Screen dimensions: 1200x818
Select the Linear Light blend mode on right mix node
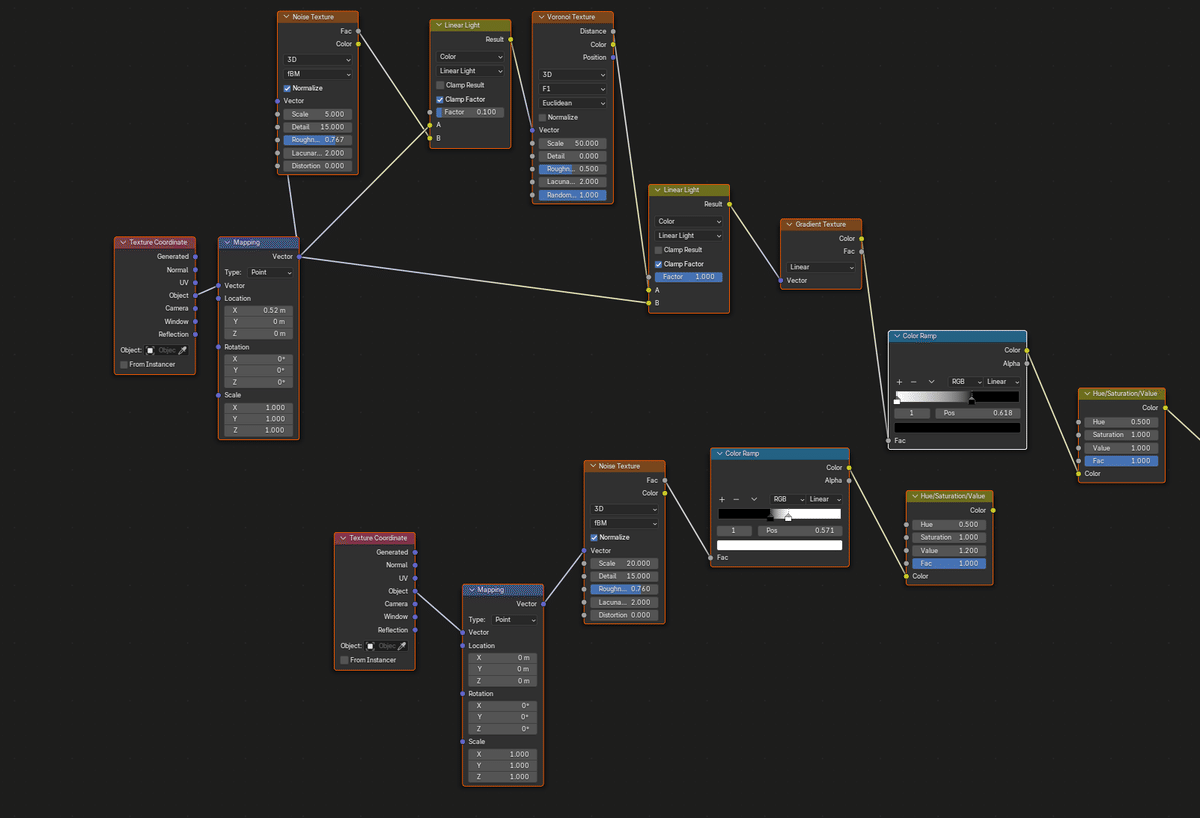click(x=688, y=235)
